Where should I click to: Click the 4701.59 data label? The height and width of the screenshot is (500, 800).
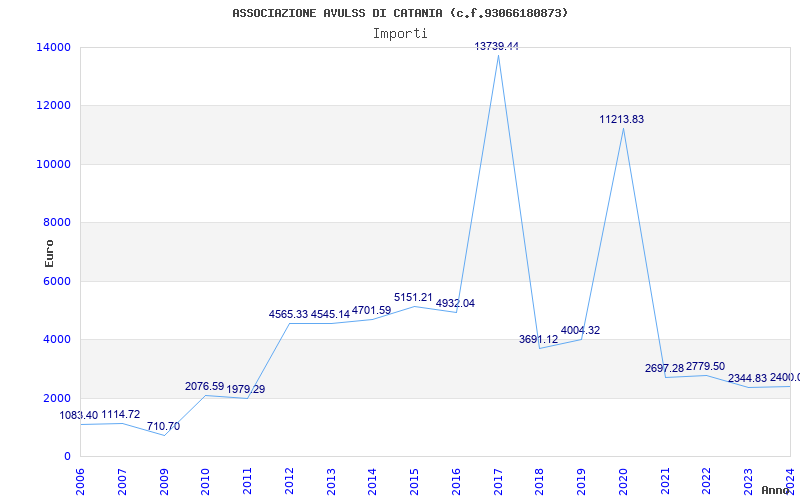[x=371, y=310]
